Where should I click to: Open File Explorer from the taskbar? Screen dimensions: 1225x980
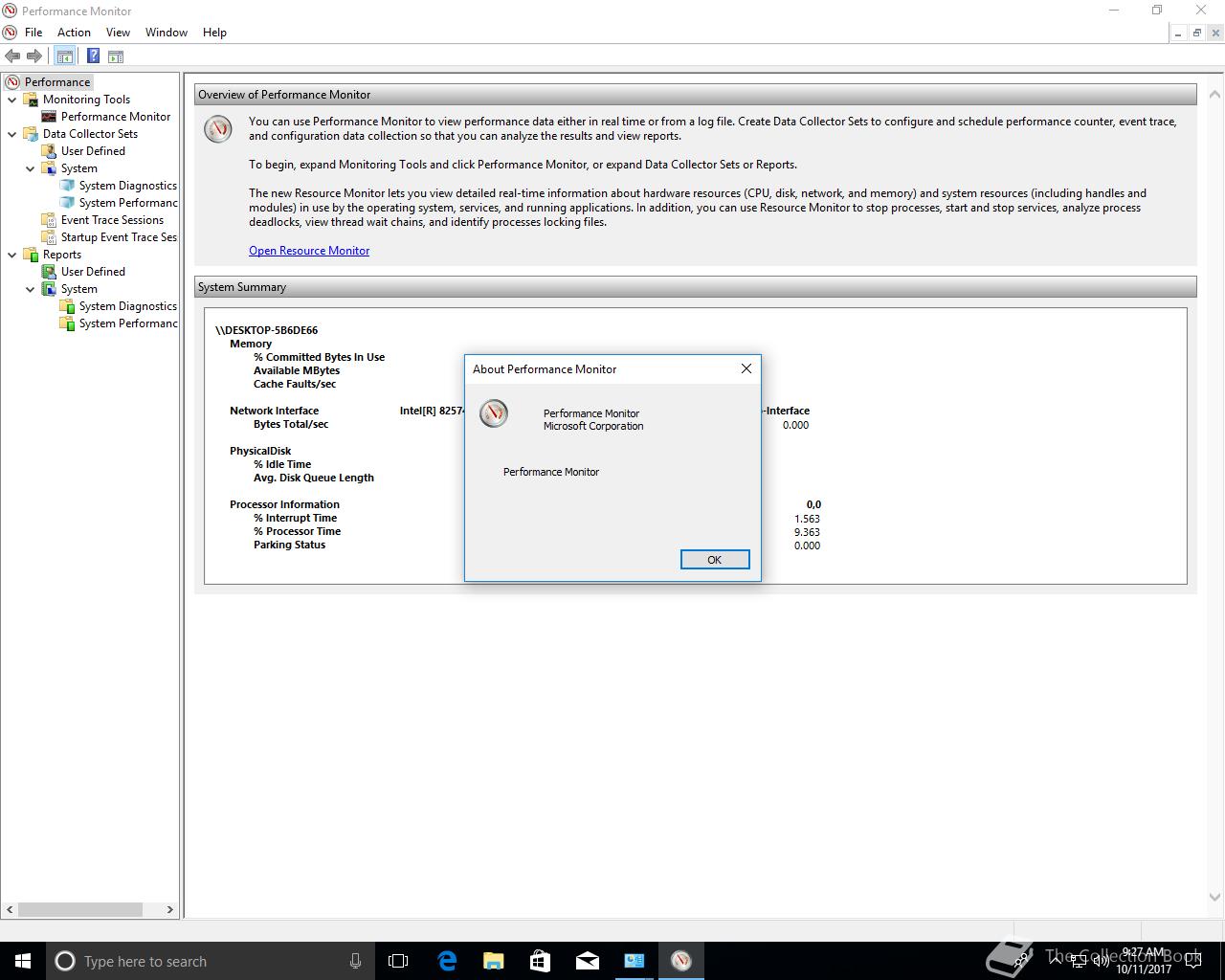(x=494, y=961)
